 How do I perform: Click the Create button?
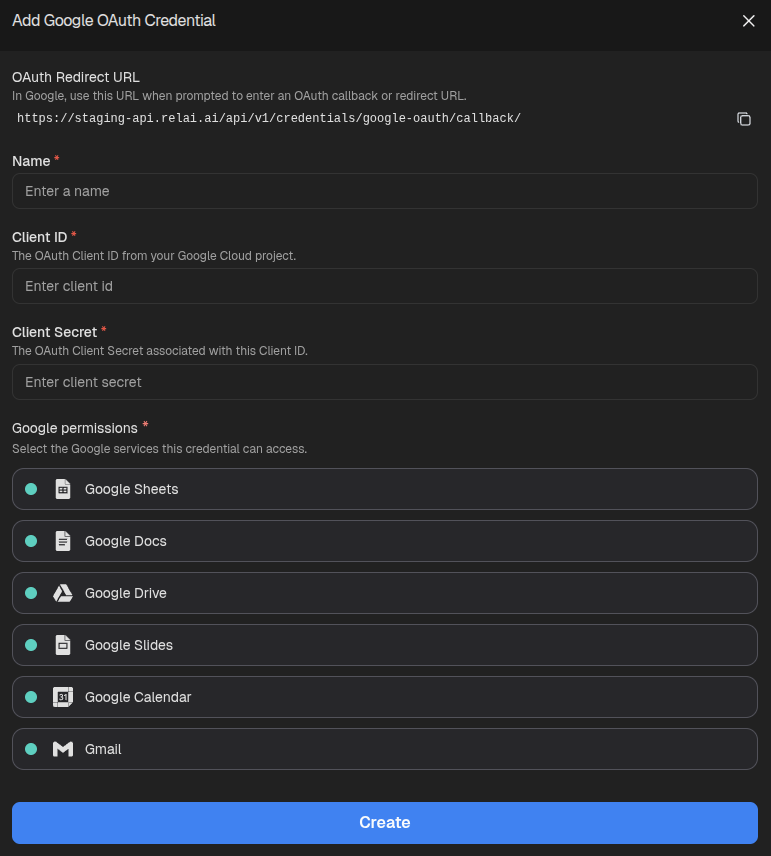click(x=385, y=822)
